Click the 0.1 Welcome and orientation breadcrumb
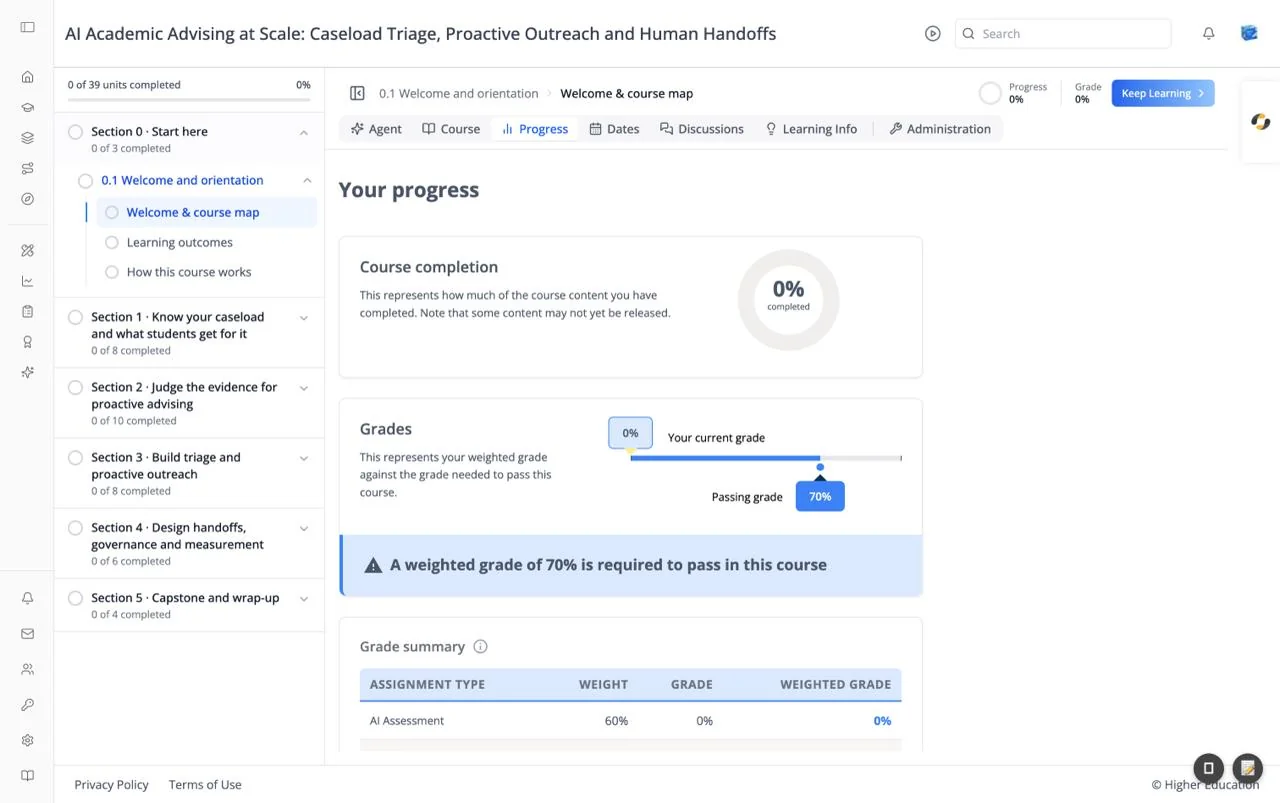Viewport: 1280px width, 803px height. (459, 93)
